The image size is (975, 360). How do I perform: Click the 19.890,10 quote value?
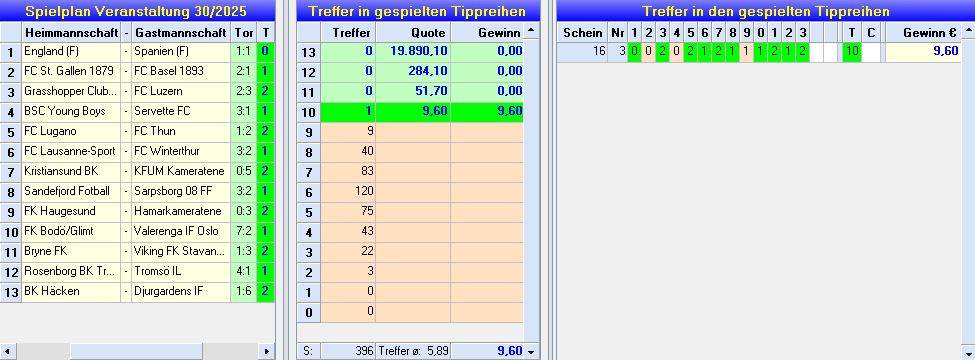(x=413, y=52)
